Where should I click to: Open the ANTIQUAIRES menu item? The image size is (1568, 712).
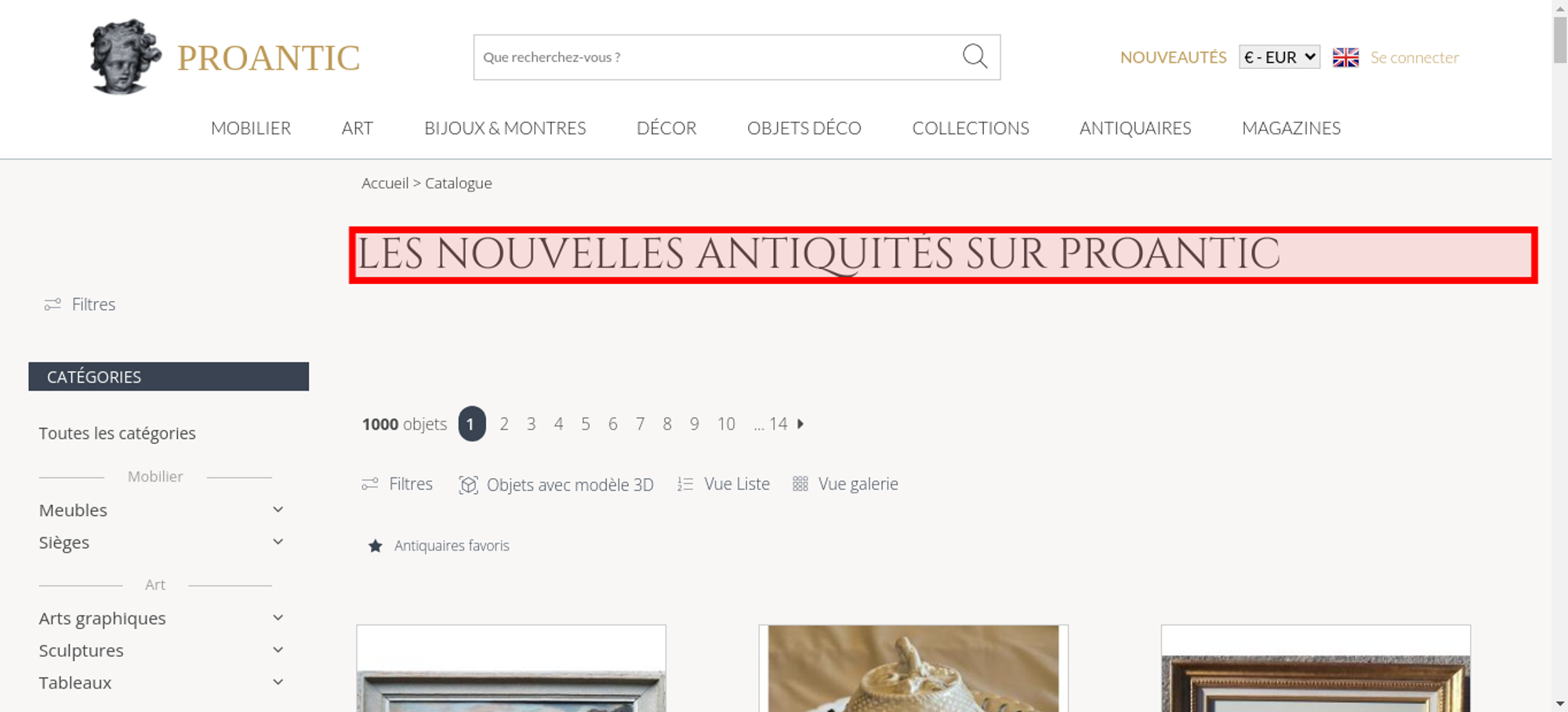(1135, 128)
